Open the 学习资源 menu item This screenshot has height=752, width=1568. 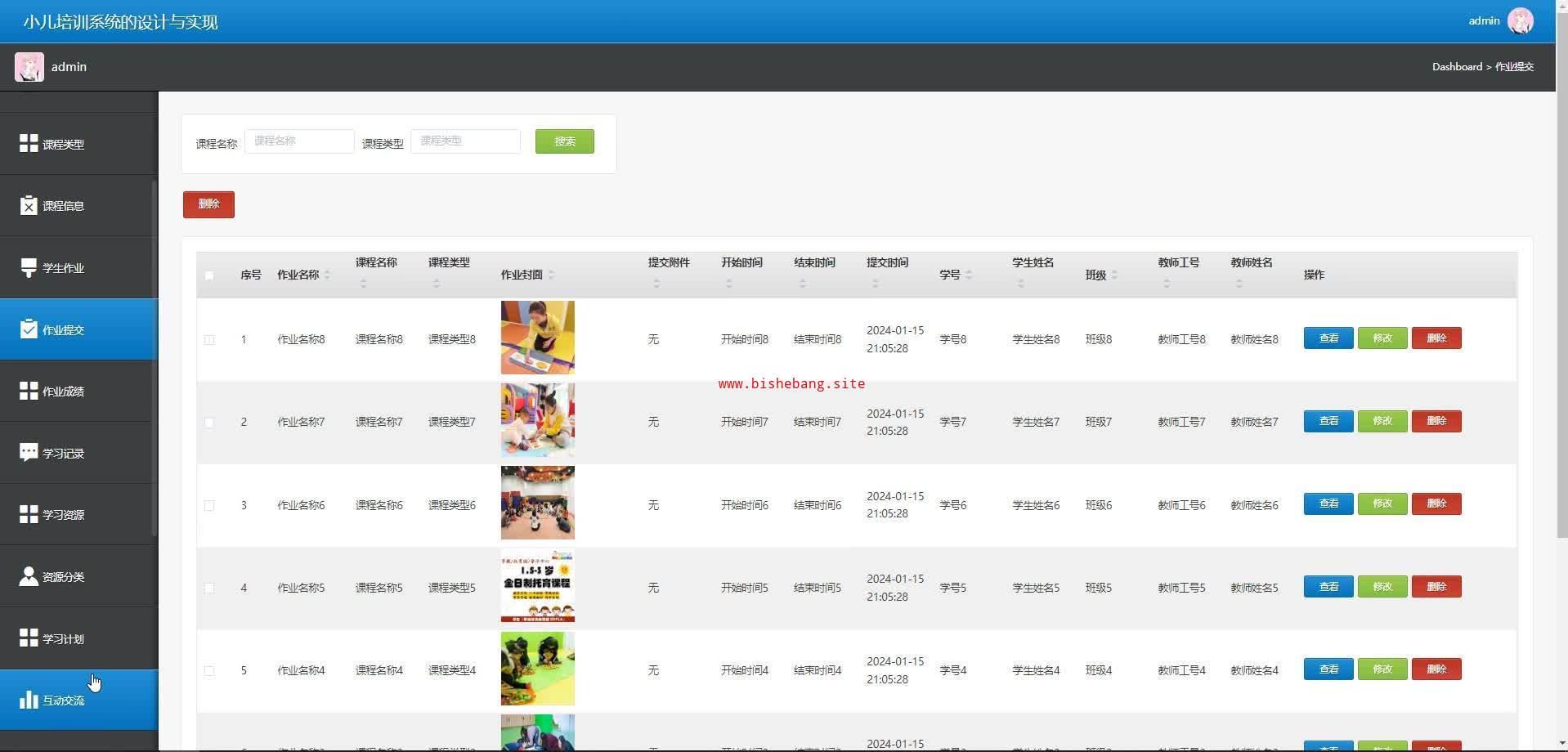point(63,515)
